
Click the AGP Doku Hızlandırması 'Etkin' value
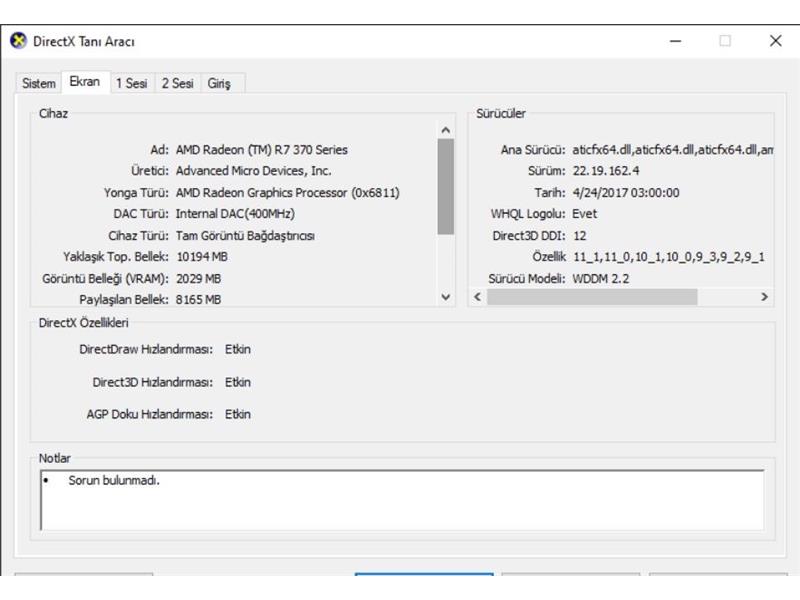click(x=238, y=414)
